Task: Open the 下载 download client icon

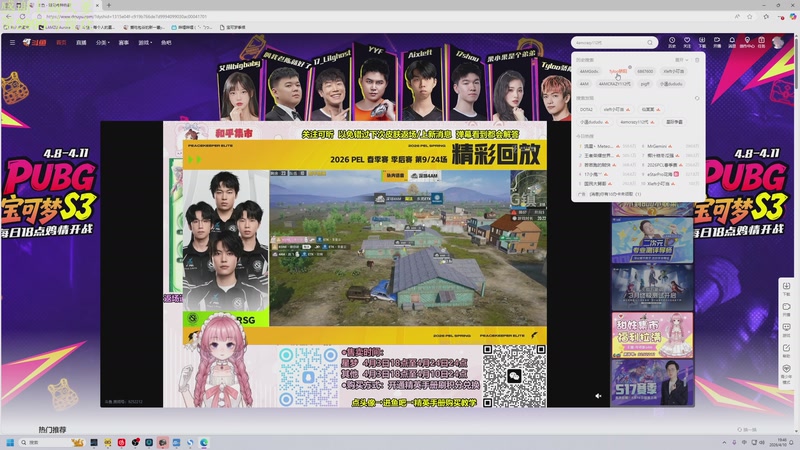Action: 702,42
